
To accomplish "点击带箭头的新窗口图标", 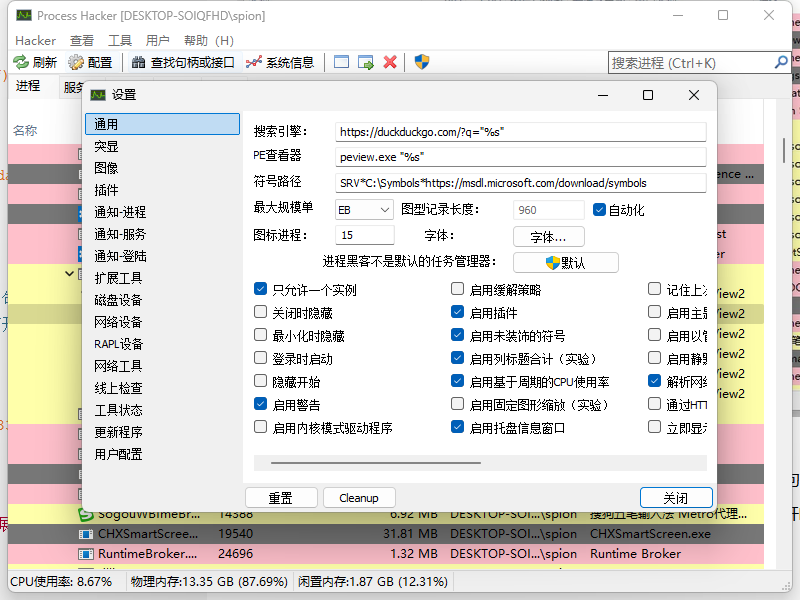I will [x=365, y=61].
